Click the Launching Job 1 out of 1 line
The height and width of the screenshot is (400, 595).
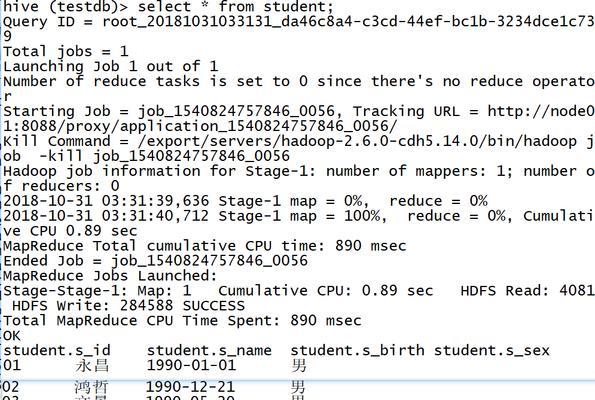point(110,67)
